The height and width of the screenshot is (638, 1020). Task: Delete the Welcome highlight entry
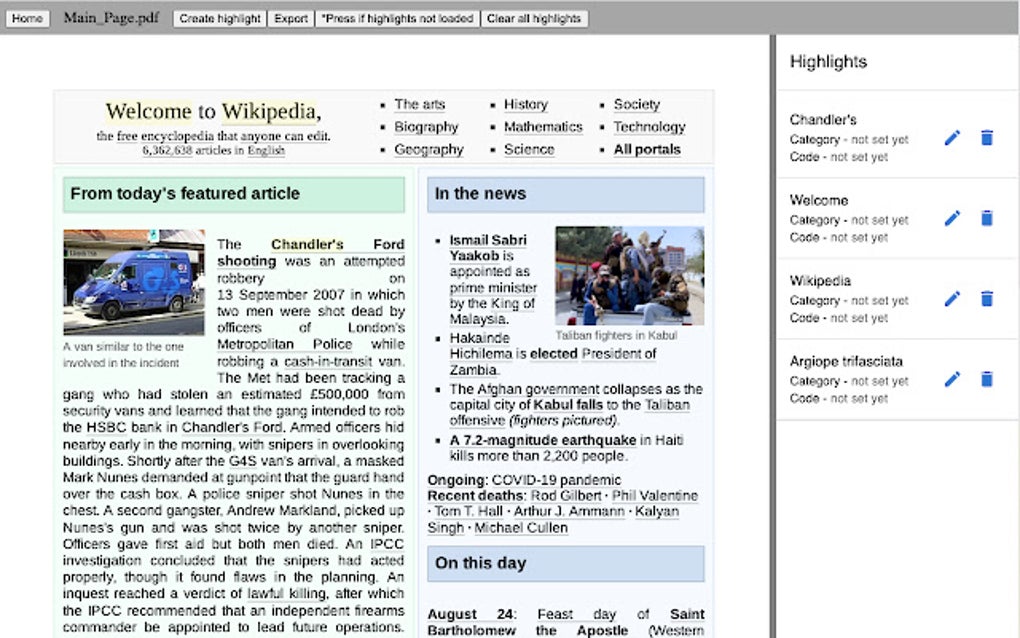(x=987, y=219)
